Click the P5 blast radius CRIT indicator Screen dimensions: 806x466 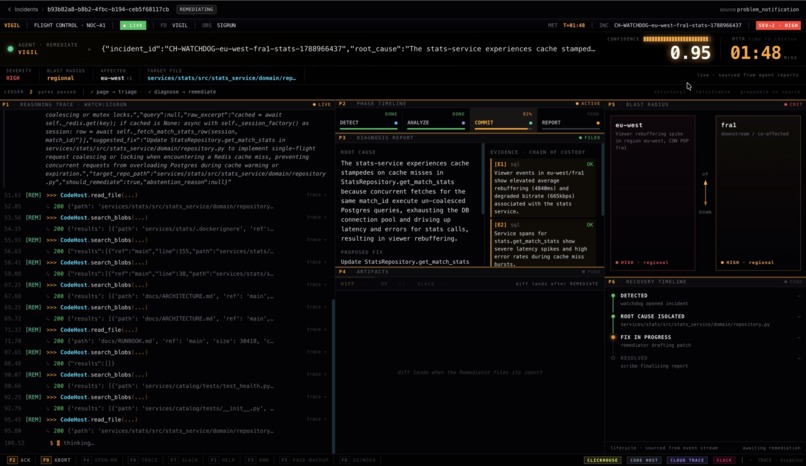[793, 104]
